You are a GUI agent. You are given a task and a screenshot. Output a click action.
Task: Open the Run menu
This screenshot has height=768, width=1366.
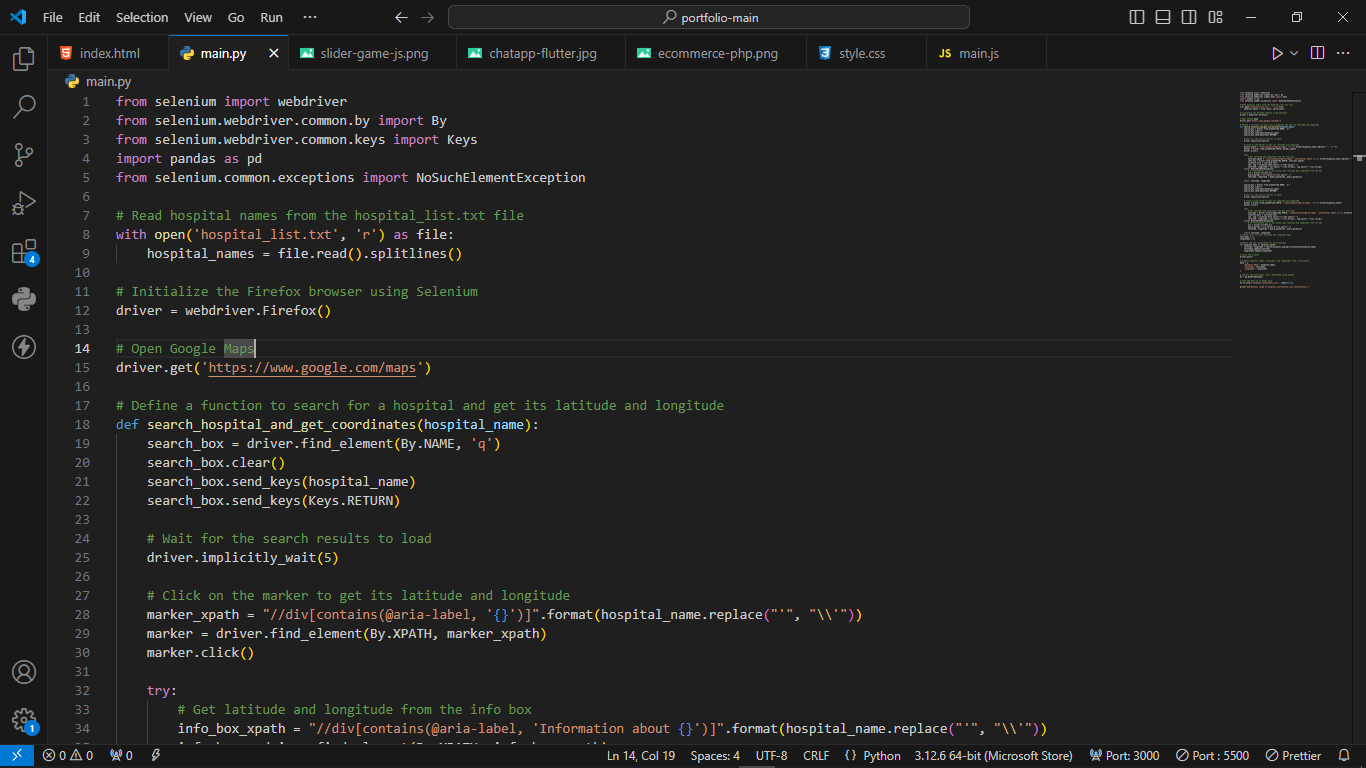click(x=271, y=17)
